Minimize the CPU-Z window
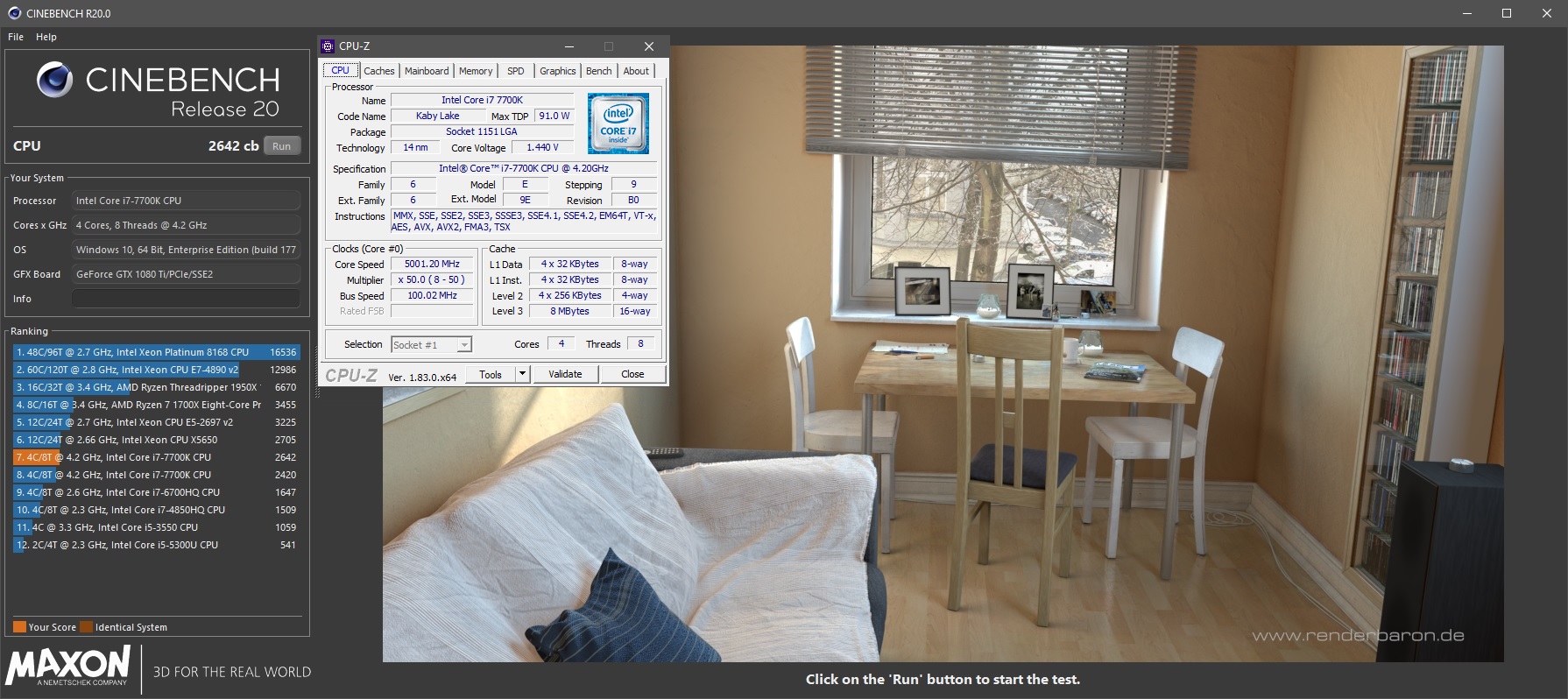Screen dimensions: 1568x699 [x=569, y=46]
